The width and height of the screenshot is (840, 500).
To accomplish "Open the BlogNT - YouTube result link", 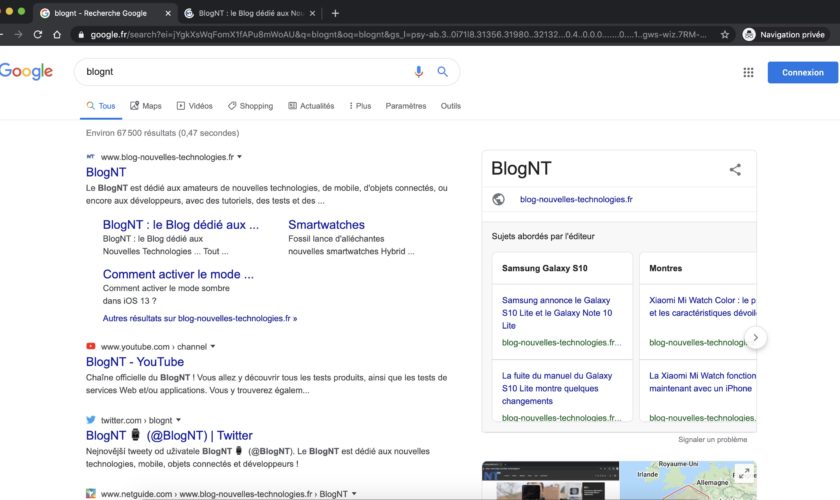I will (x=135, y=362).
